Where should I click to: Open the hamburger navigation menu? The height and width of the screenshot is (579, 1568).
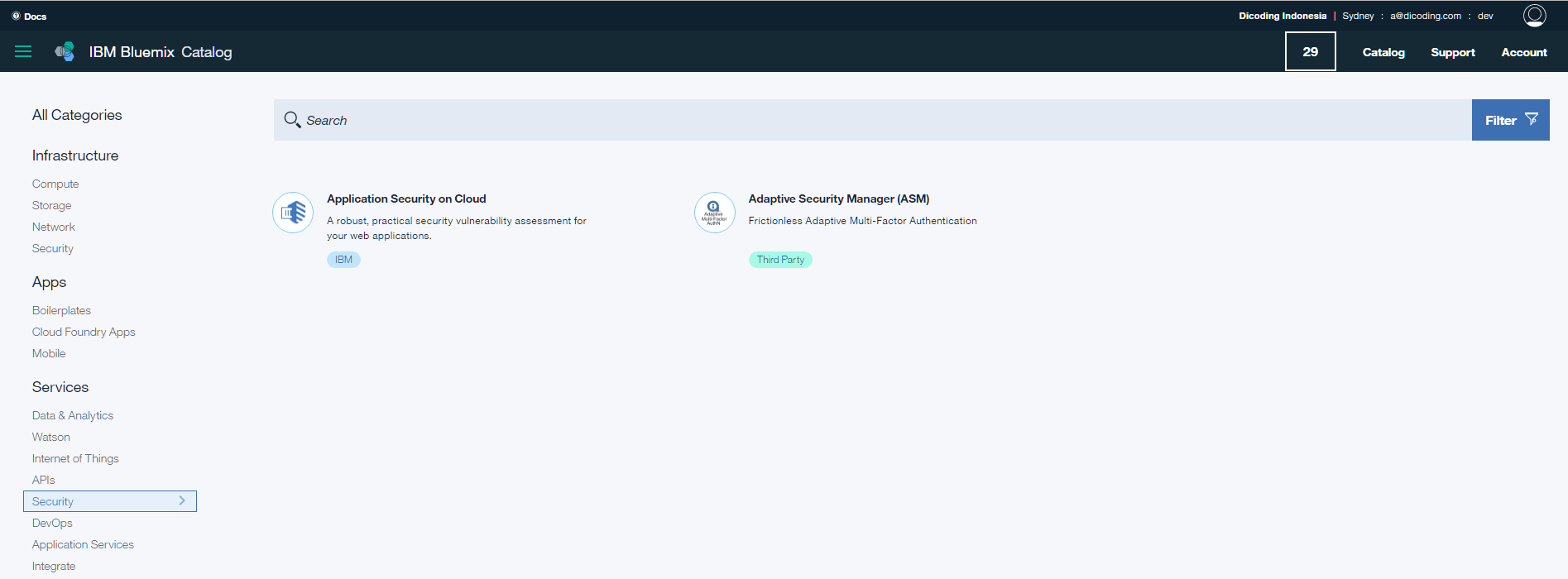(23, 51)
